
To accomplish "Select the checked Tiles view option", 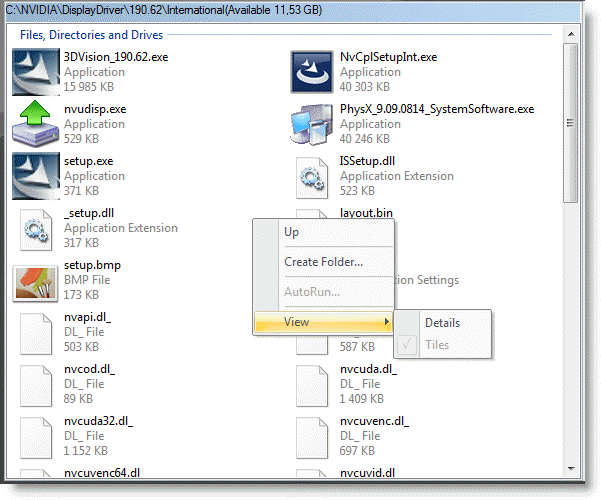I will (x=443, y=345).
